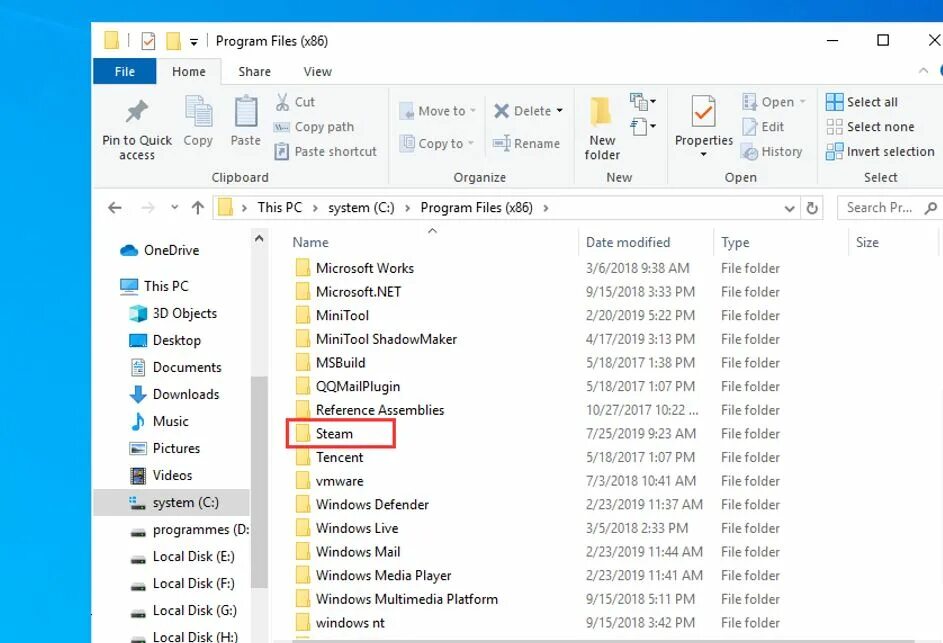Open OneDrive in navigation pane
The height and width of the screenshot is (643, 943).
[x=160, y=250]
